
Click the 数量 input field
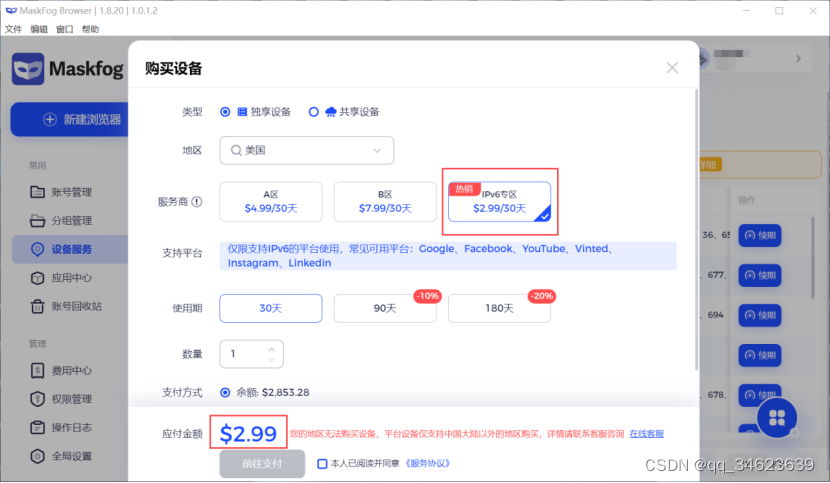coord(251,354)
